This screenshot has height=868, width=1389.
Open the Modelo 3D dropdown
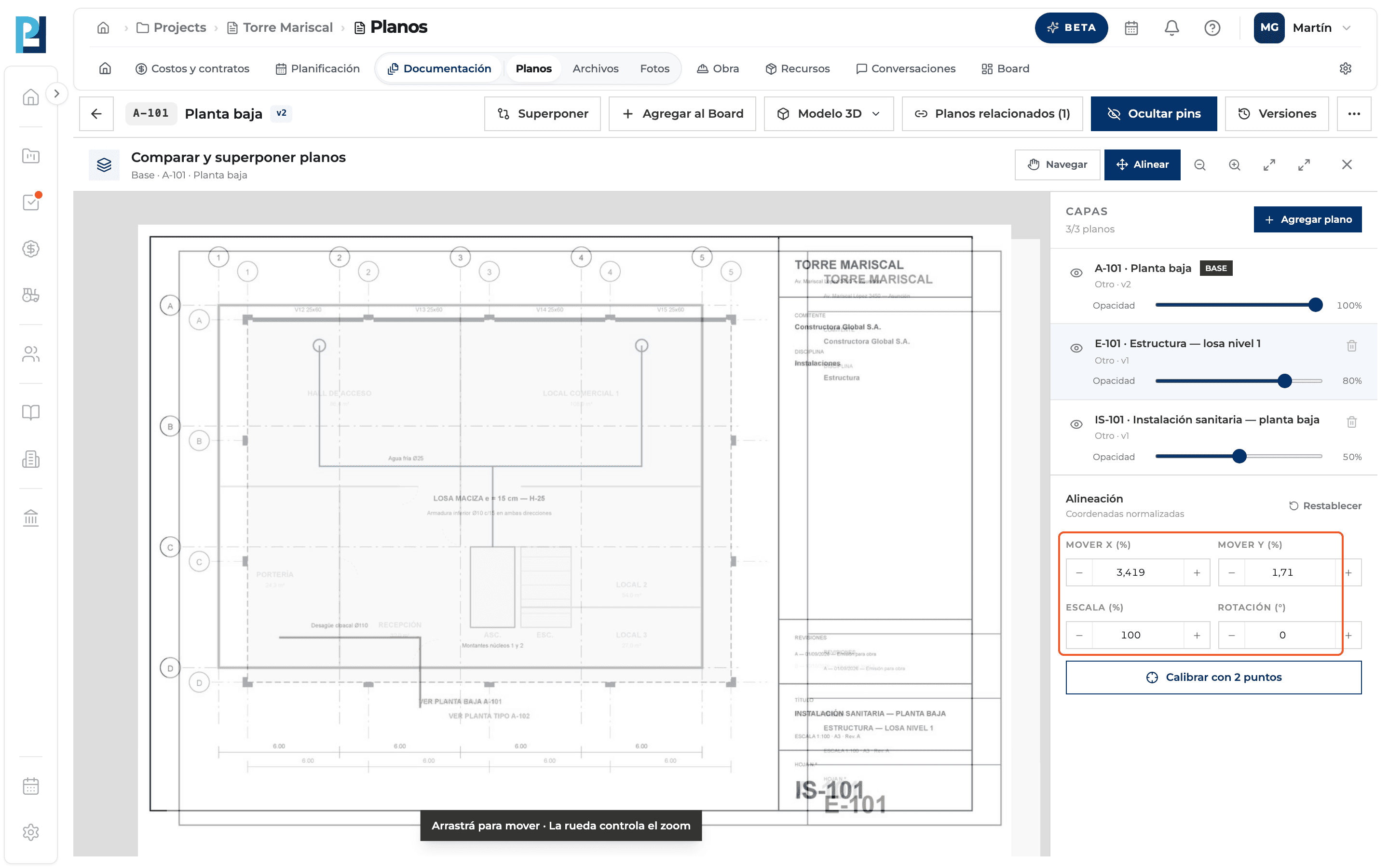[828, 114]
